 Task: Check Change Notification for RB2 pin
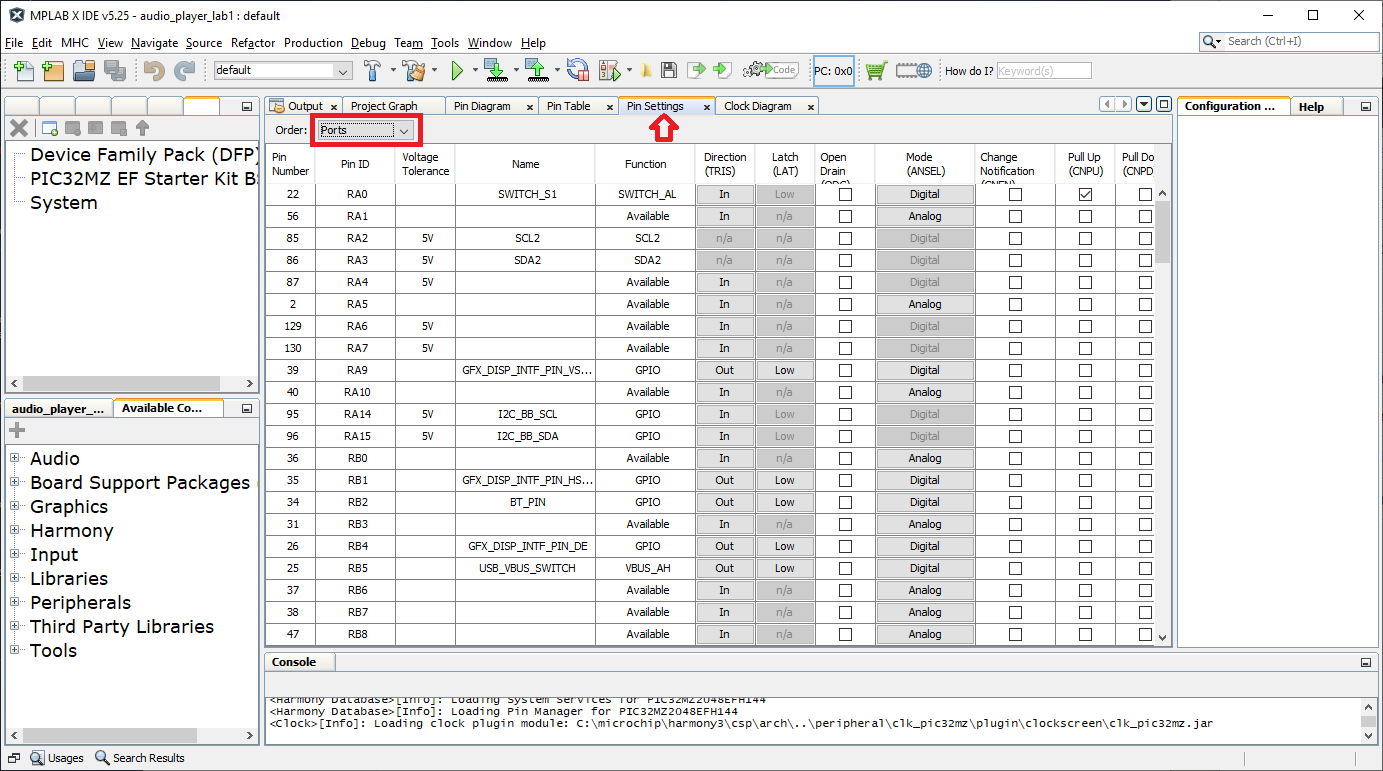[1015, 502]
